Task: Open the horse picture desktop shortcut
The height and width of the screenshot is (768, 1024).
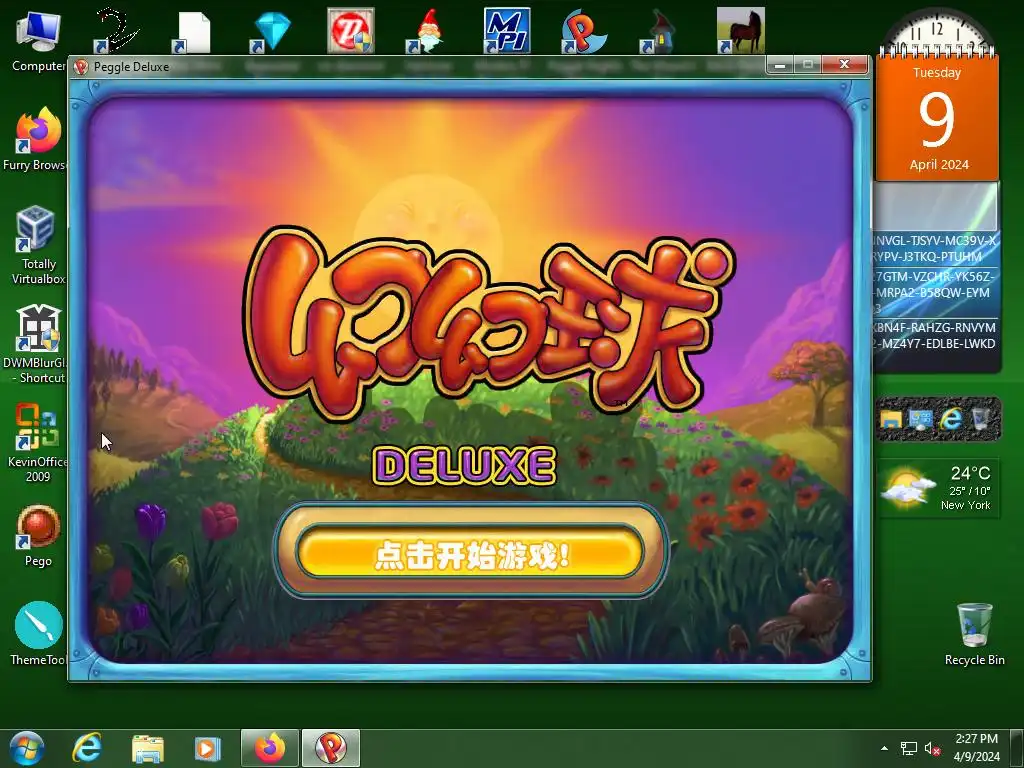Action: 741,30
